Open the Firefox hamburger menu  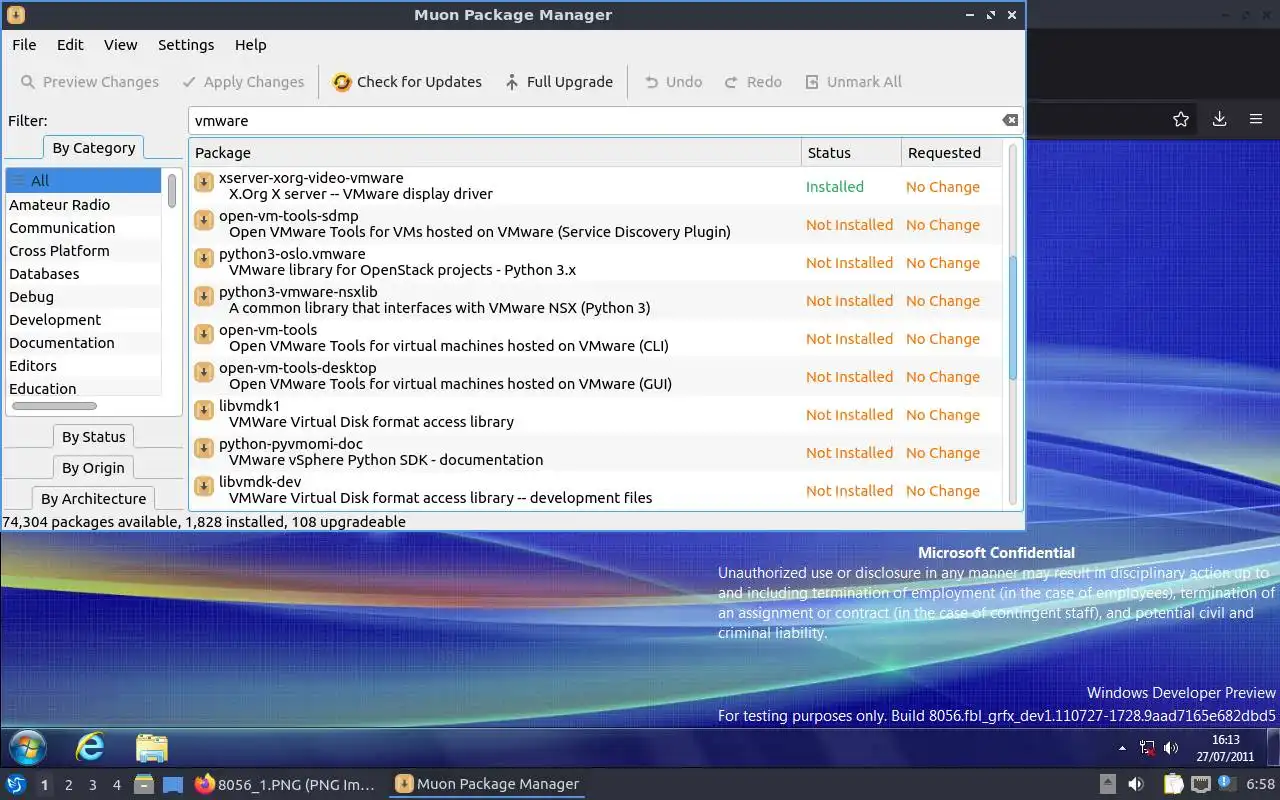click(x=1256, y=119)
